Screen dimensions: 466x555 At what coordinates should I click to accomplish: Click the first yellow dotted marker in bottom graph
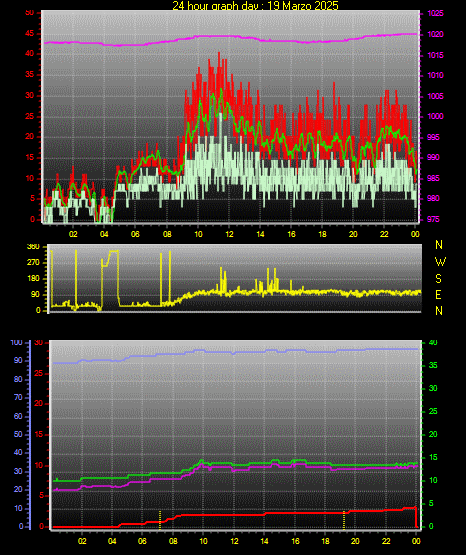pyautogui.click(x=160, y=519)
